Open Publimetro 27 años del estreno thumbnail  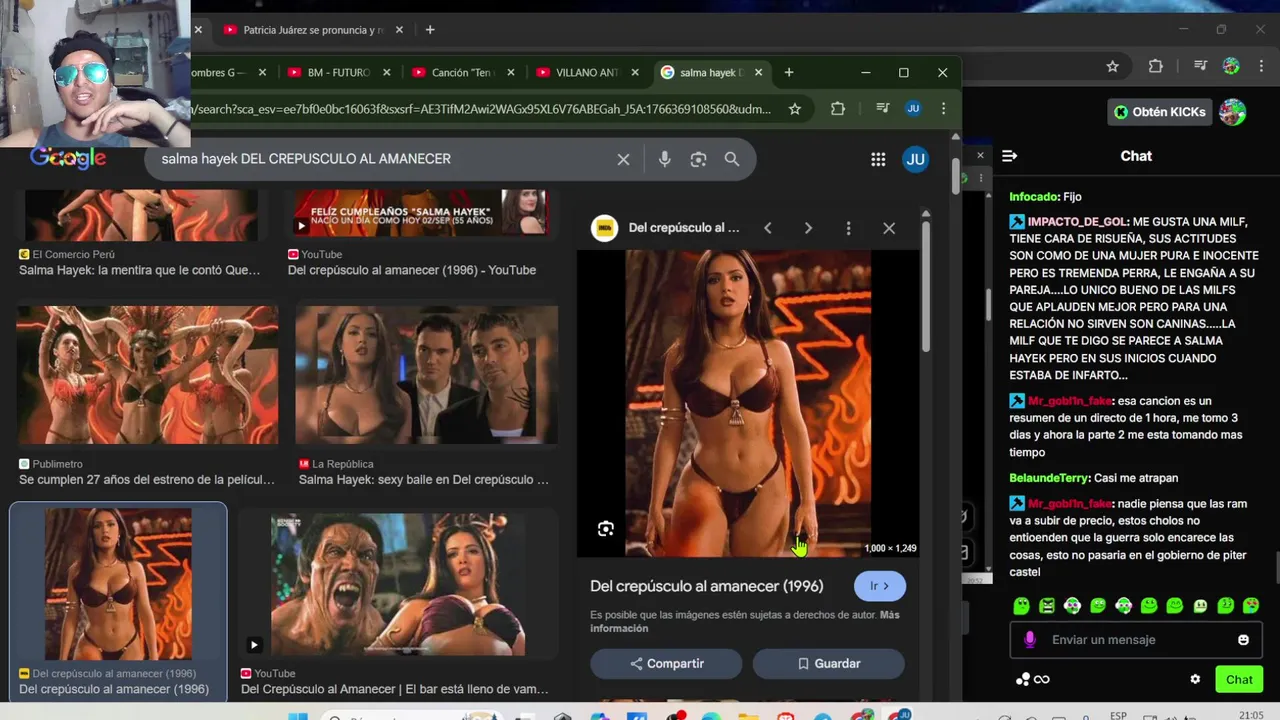pyautogui.click(x=147, y=376)
